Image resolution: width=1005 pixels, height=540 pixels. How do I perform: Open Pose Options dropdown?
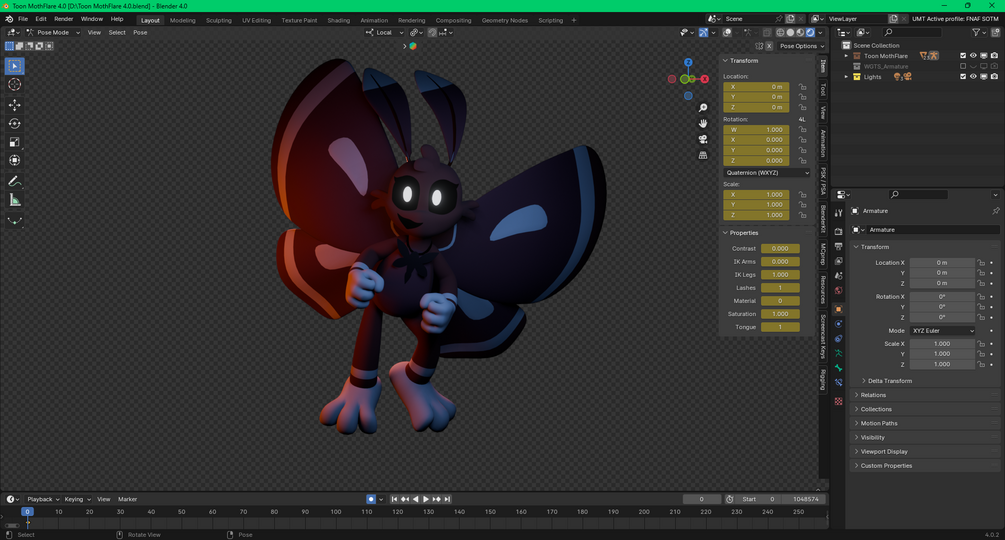[801, 46]
